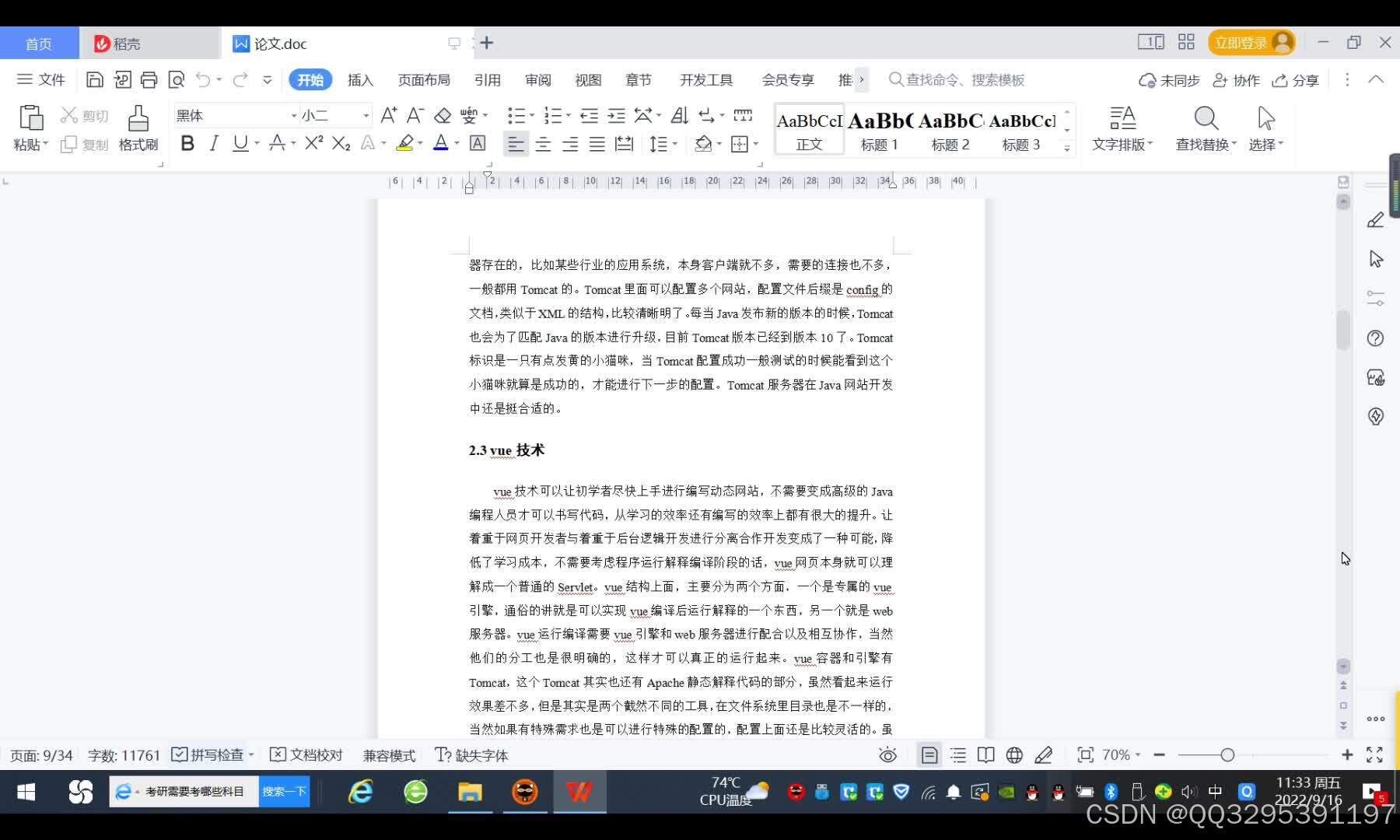Toggle center alignment
Image resolution: width=1400 pixels, height=840 pixels.
pyautogui.click(x=543, y=143)
